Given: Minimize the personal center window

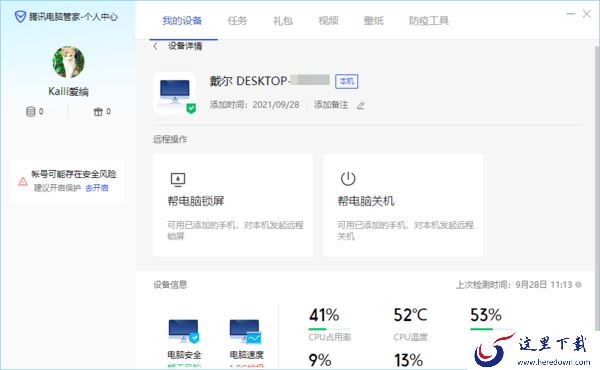Looking at the screenshot, I should pos(571,14).
